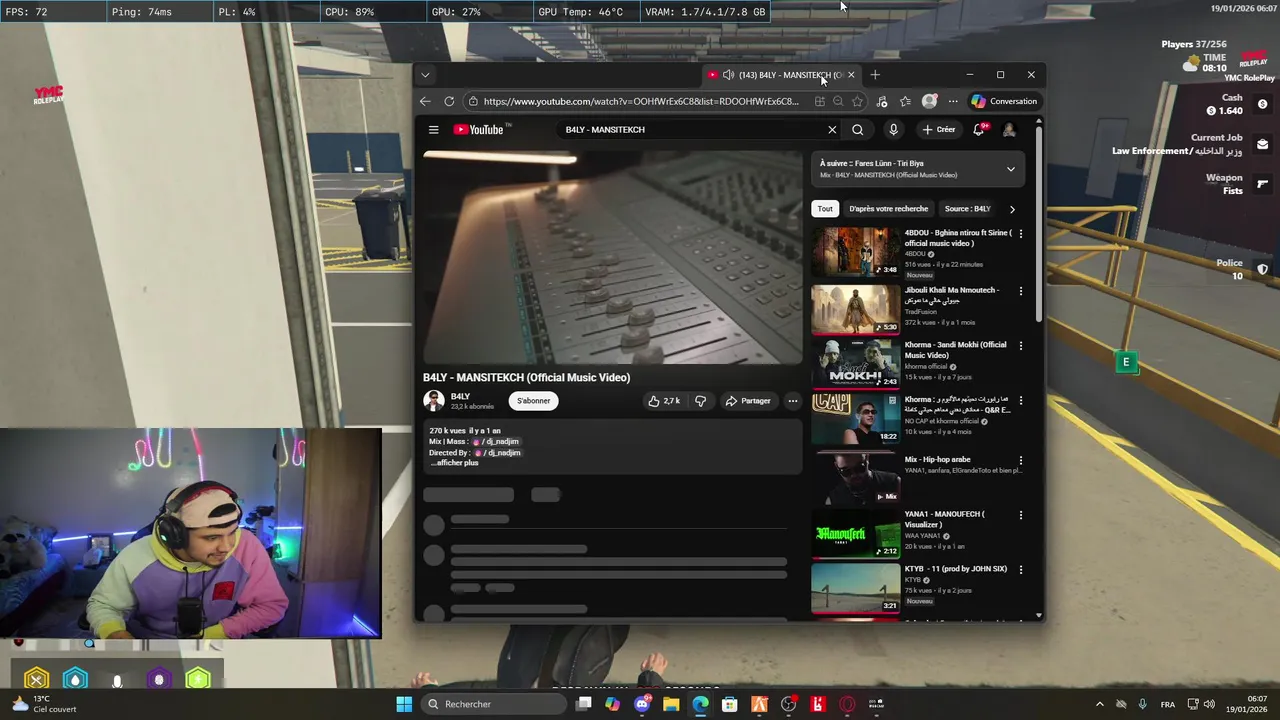Open Discord from the taskbar
The height and width of the screenshot is (720, 1280).
point(642,704)
